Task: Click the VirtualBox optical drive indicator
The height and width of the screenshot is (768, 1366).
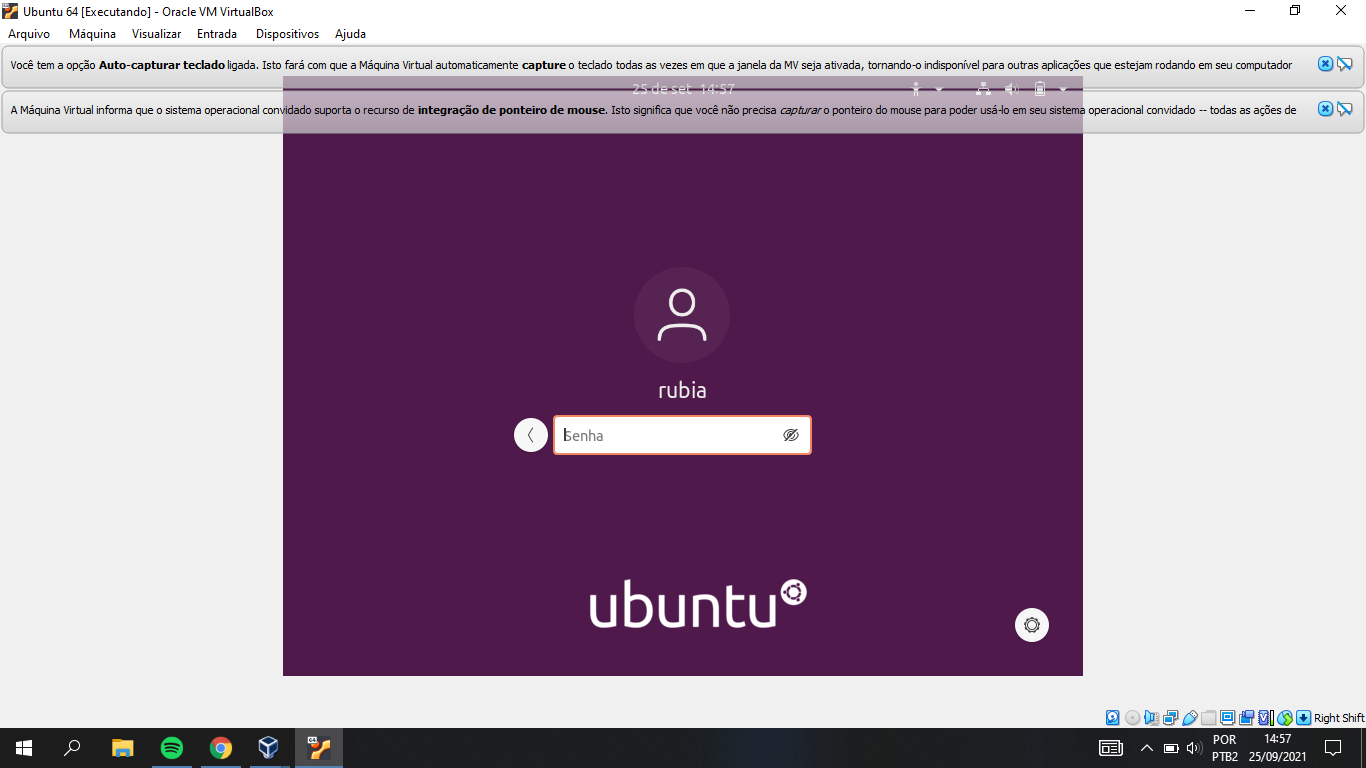Action: [1132, 717]
